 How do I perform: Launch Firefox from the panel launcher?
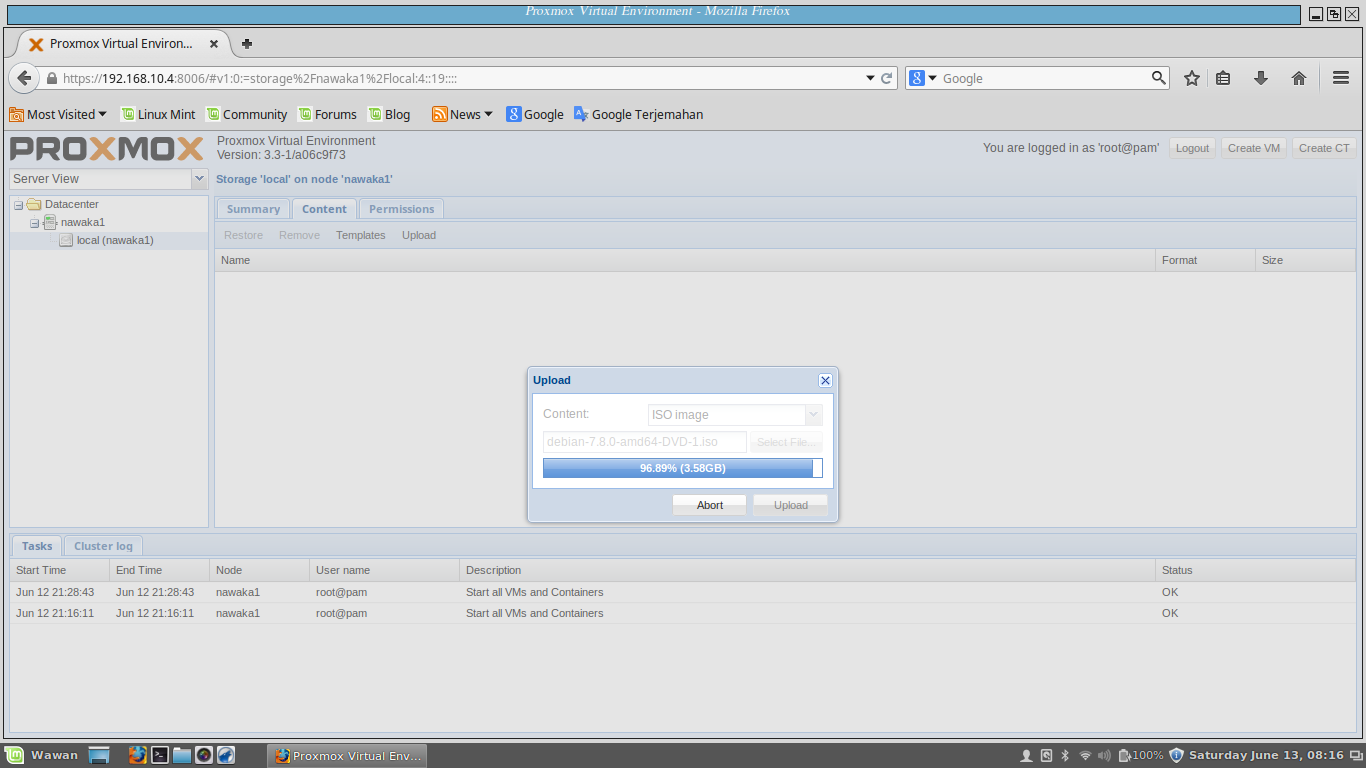point(137,755)
